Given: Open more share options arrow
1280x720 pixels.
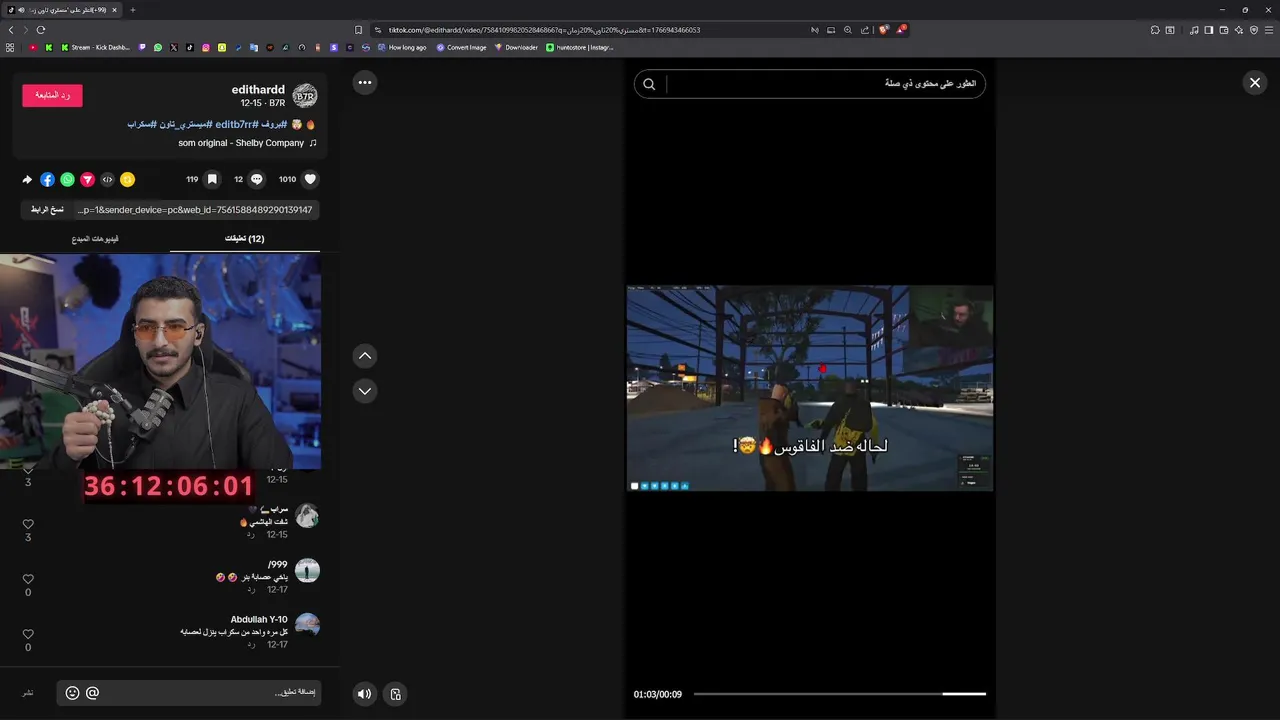Looking at the screenshot, I should 27,179.
